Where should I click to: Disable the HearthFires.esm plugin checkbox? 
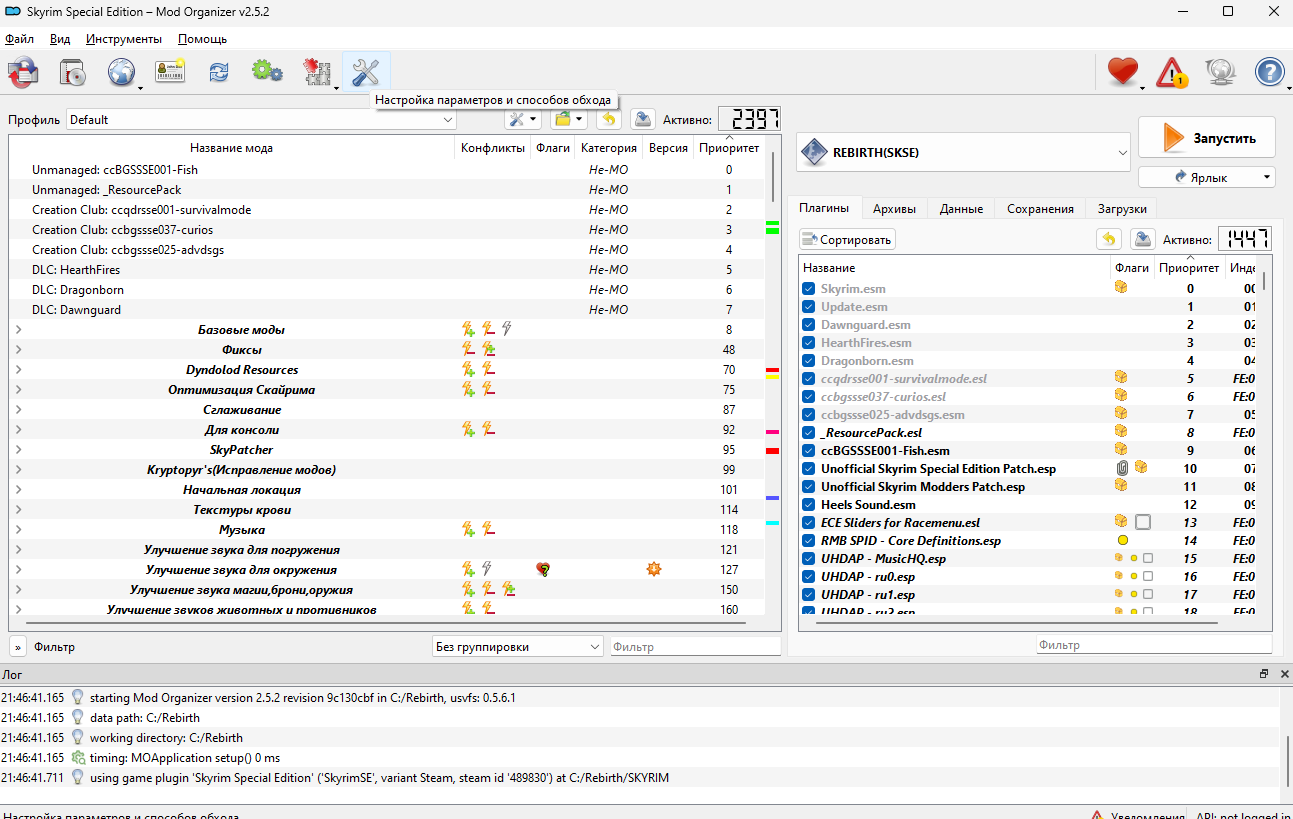(809, 342)
